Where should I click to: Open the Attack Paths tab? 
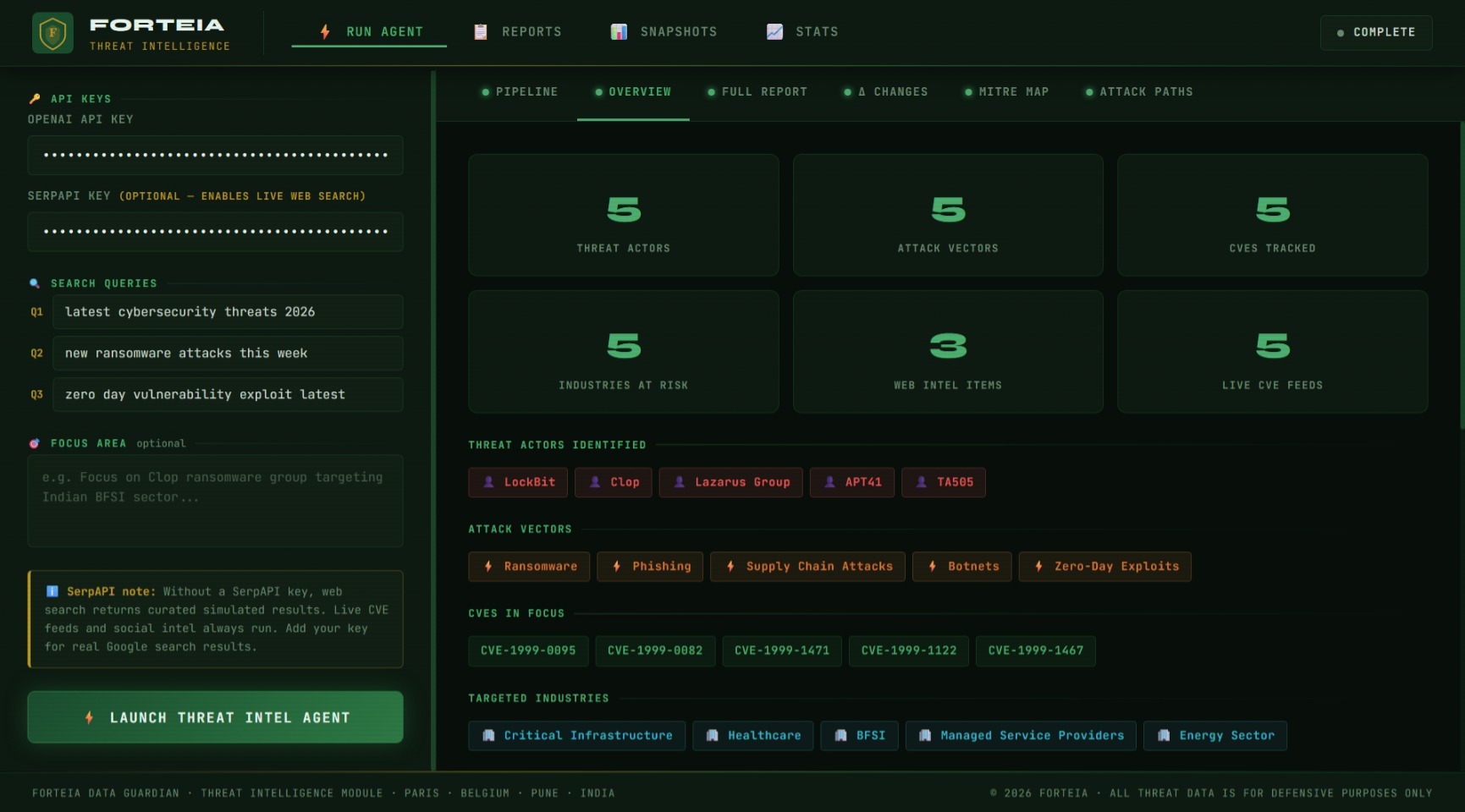(x=1139, y=92)
